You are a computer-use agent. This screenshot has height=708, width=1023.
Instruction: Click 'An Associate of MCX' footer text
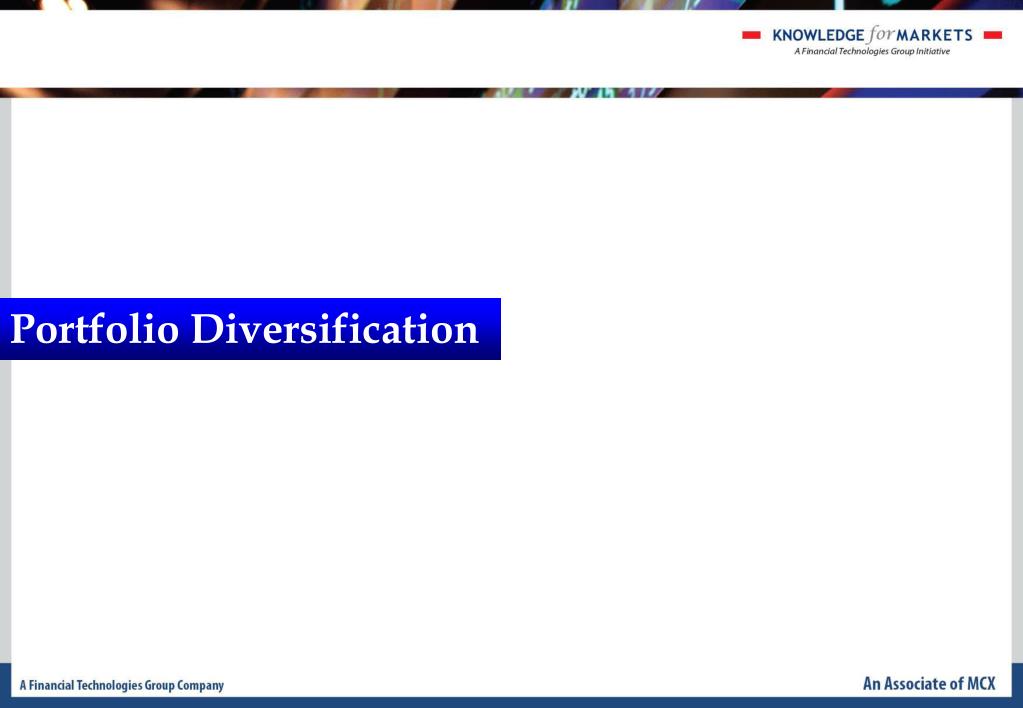929,683
